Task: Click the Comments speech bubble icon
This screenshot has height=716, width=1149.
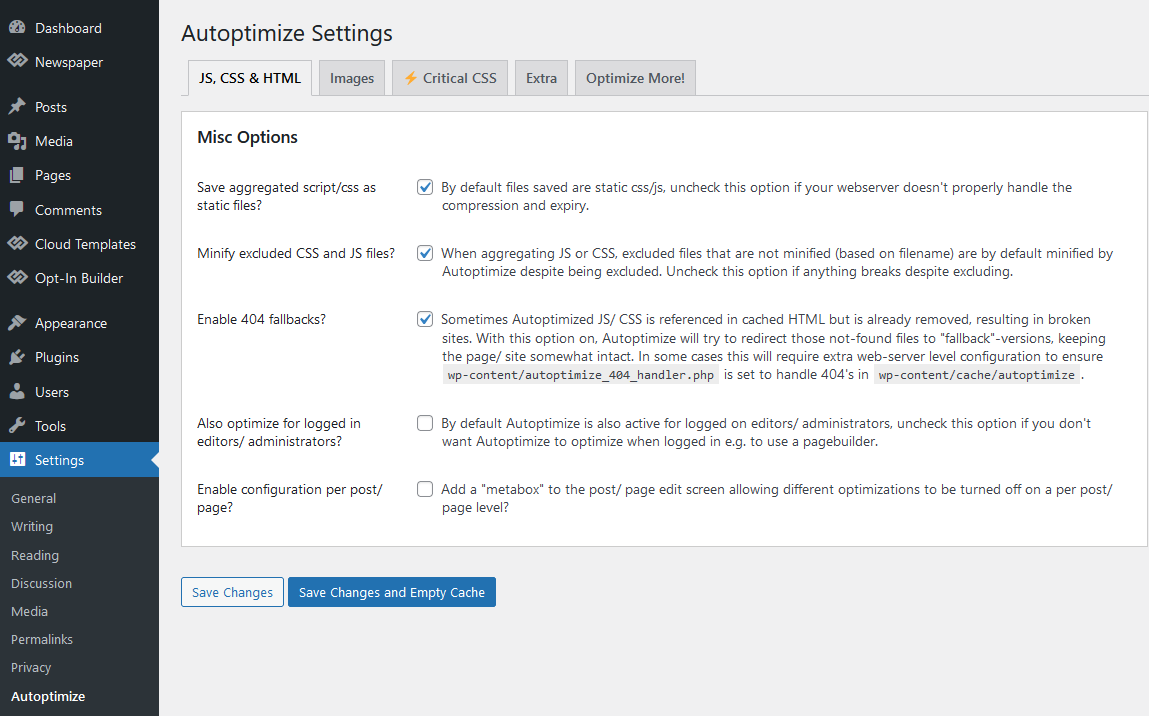Action: tap(17, 210)
